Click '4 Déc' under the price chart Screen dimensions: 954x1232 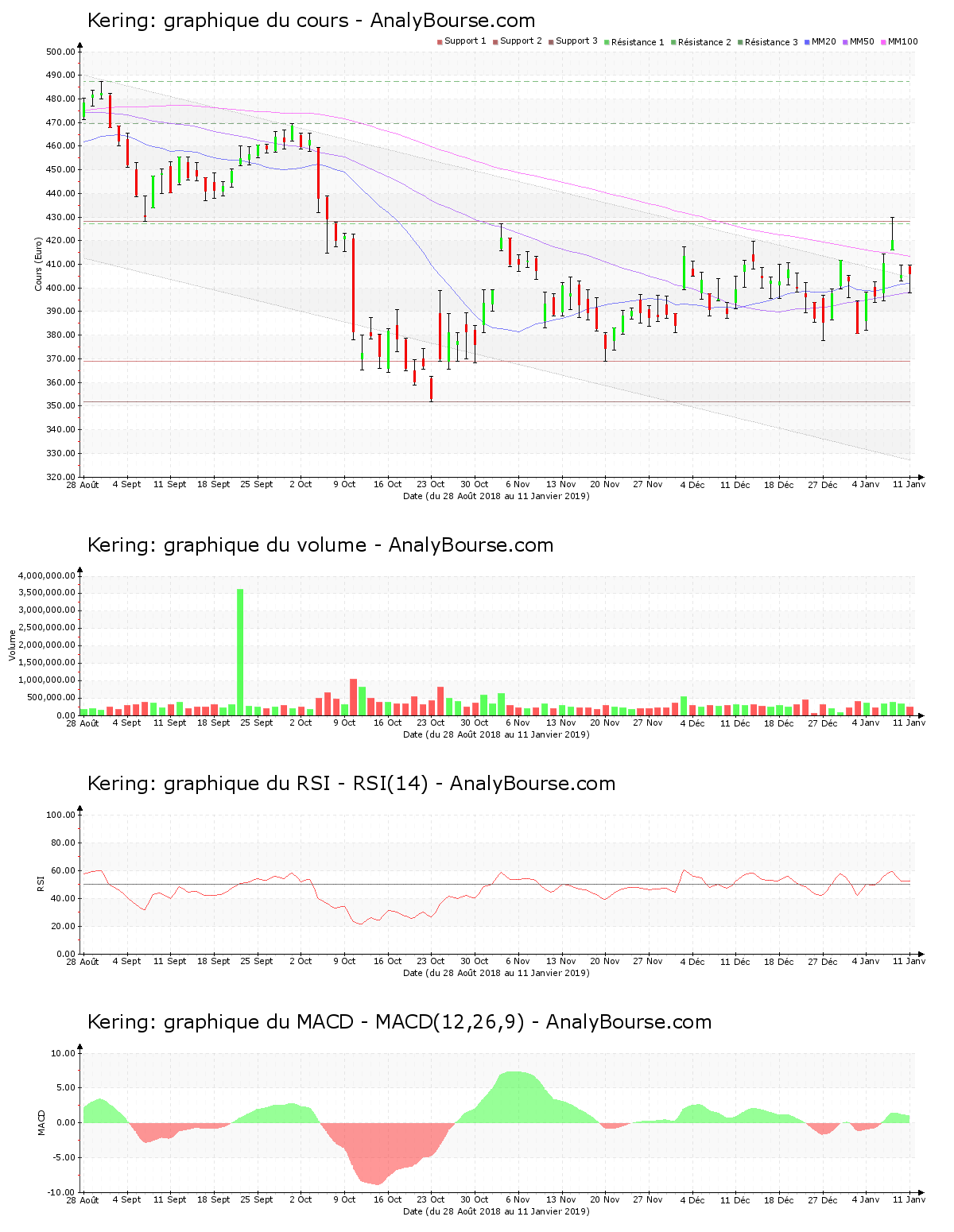click(692, 484)
